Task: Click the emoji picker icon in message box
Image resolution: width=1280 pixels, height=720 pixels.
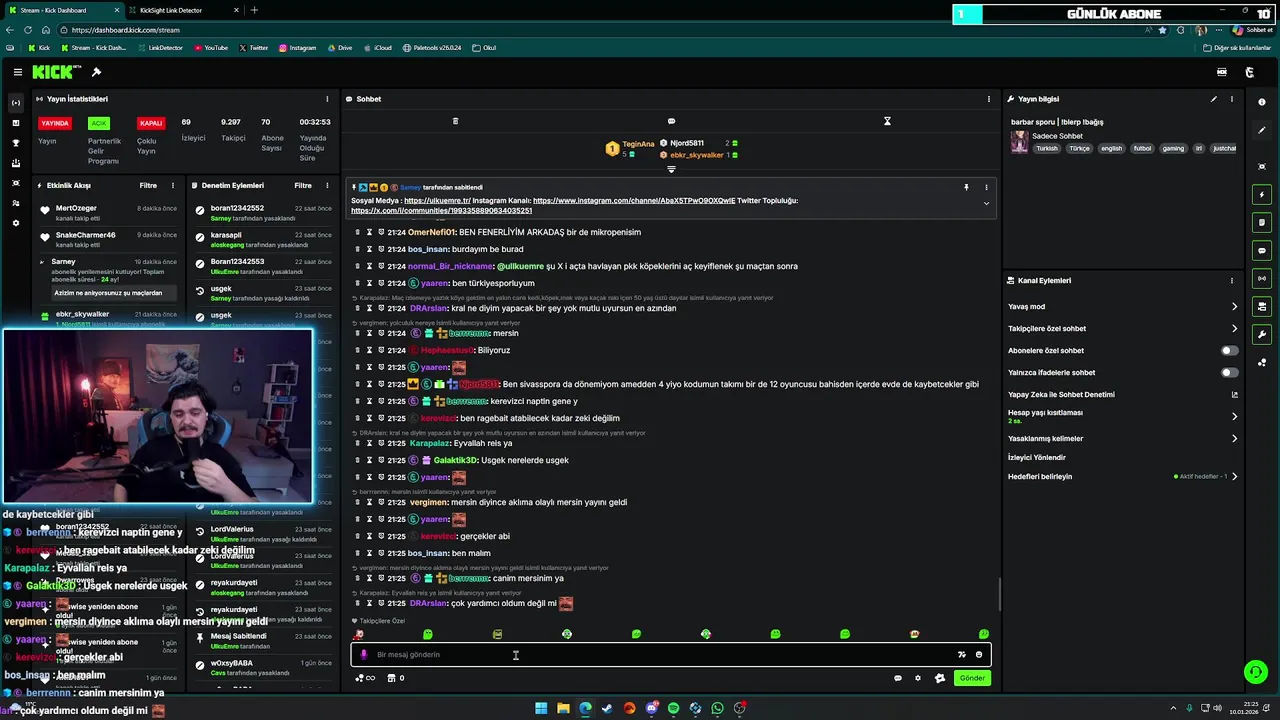Action: pos(979,655)
